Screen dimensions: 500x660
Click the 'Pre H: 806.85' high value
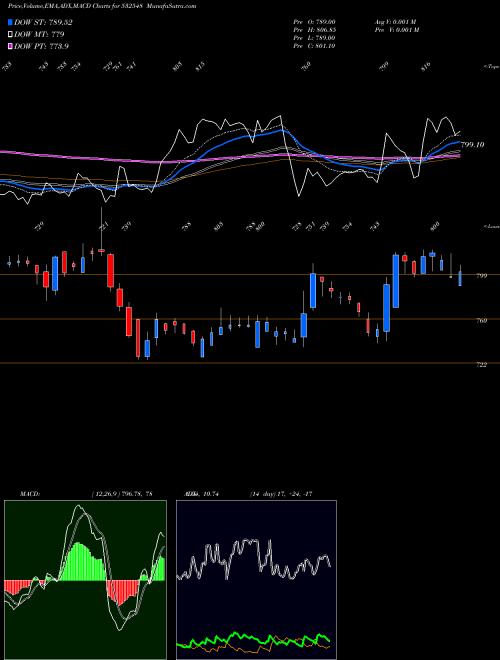coord(314,30)
